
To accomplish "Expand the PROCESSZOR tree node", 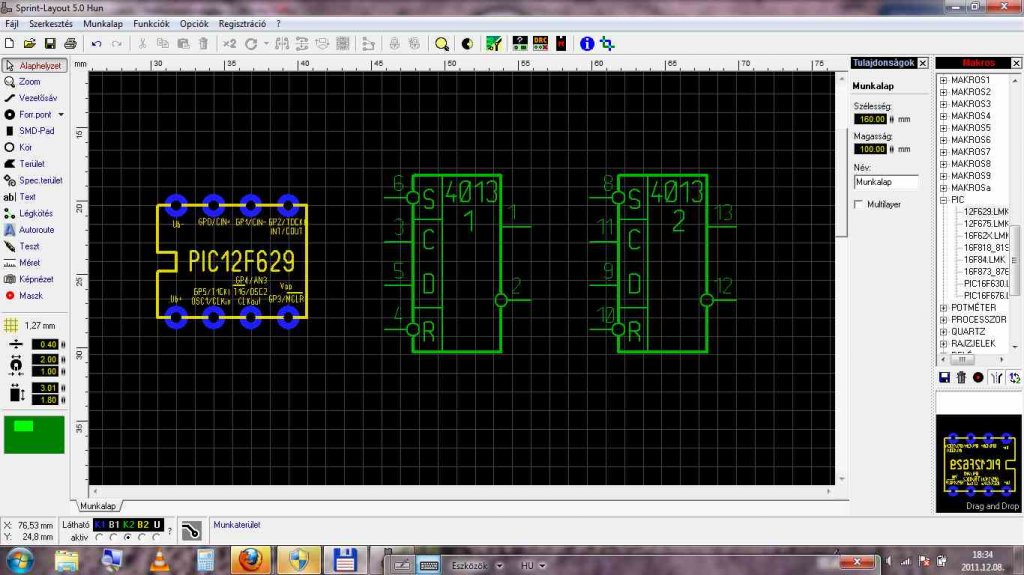I will (x=943, y=320).
